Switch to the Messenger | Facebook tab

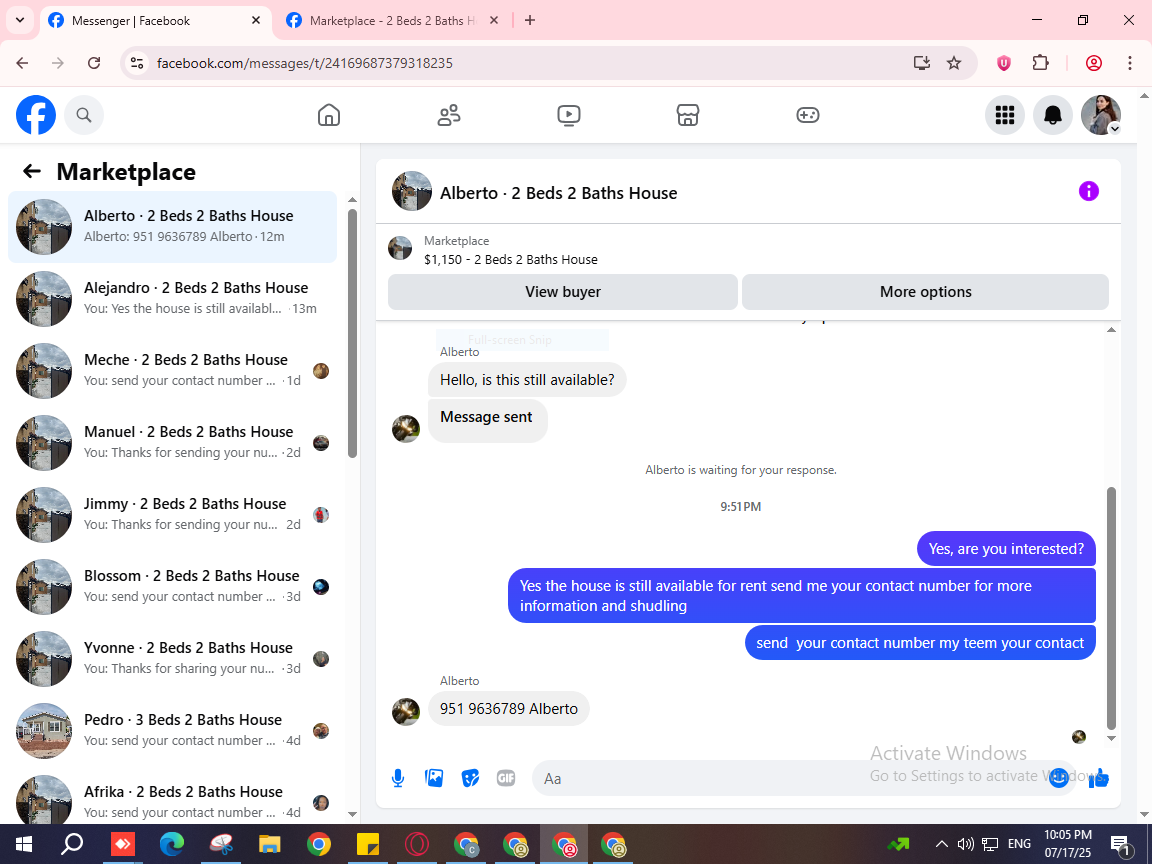(155, 21)
